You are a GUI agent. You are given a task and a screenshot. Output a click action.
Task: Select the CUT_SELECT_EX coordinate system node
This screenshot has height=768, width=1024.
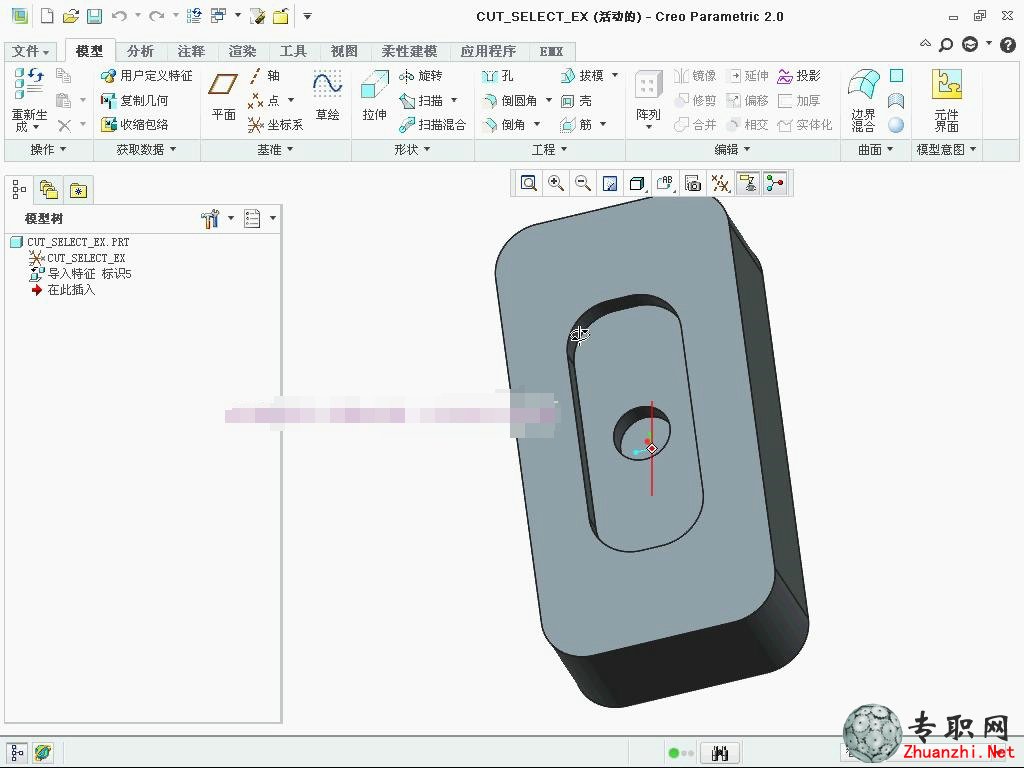coord(77,258)
